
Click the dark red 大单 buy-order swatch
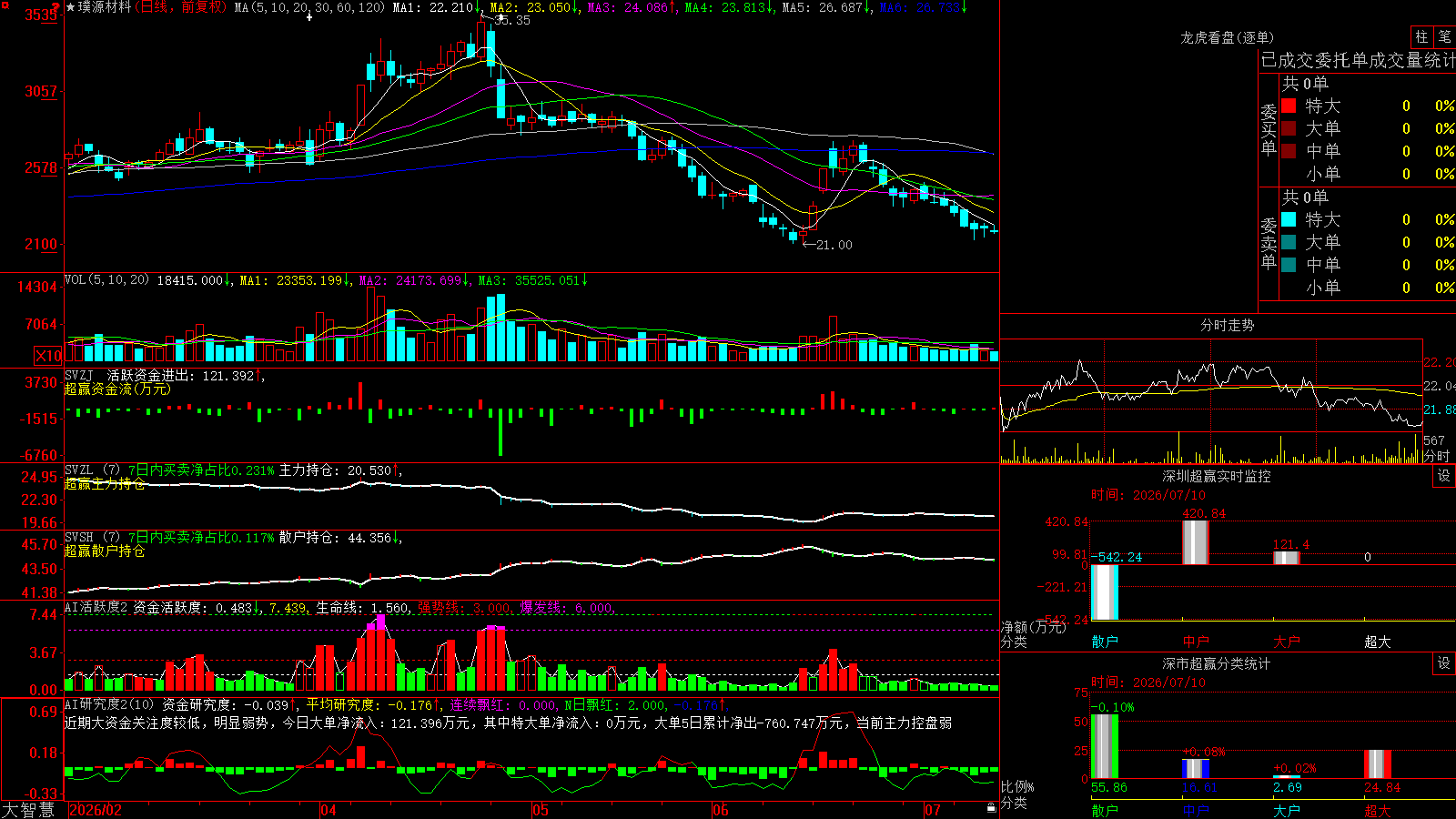(x=1289, y=128)
